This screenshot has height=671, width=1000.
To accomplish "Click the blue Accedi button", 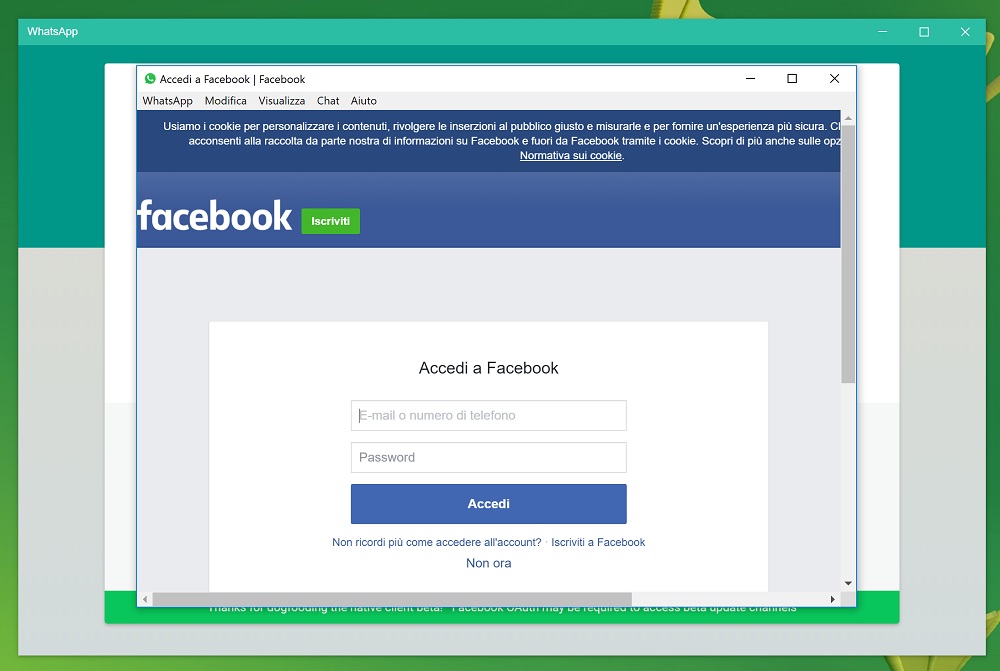I will click(489, 504).
